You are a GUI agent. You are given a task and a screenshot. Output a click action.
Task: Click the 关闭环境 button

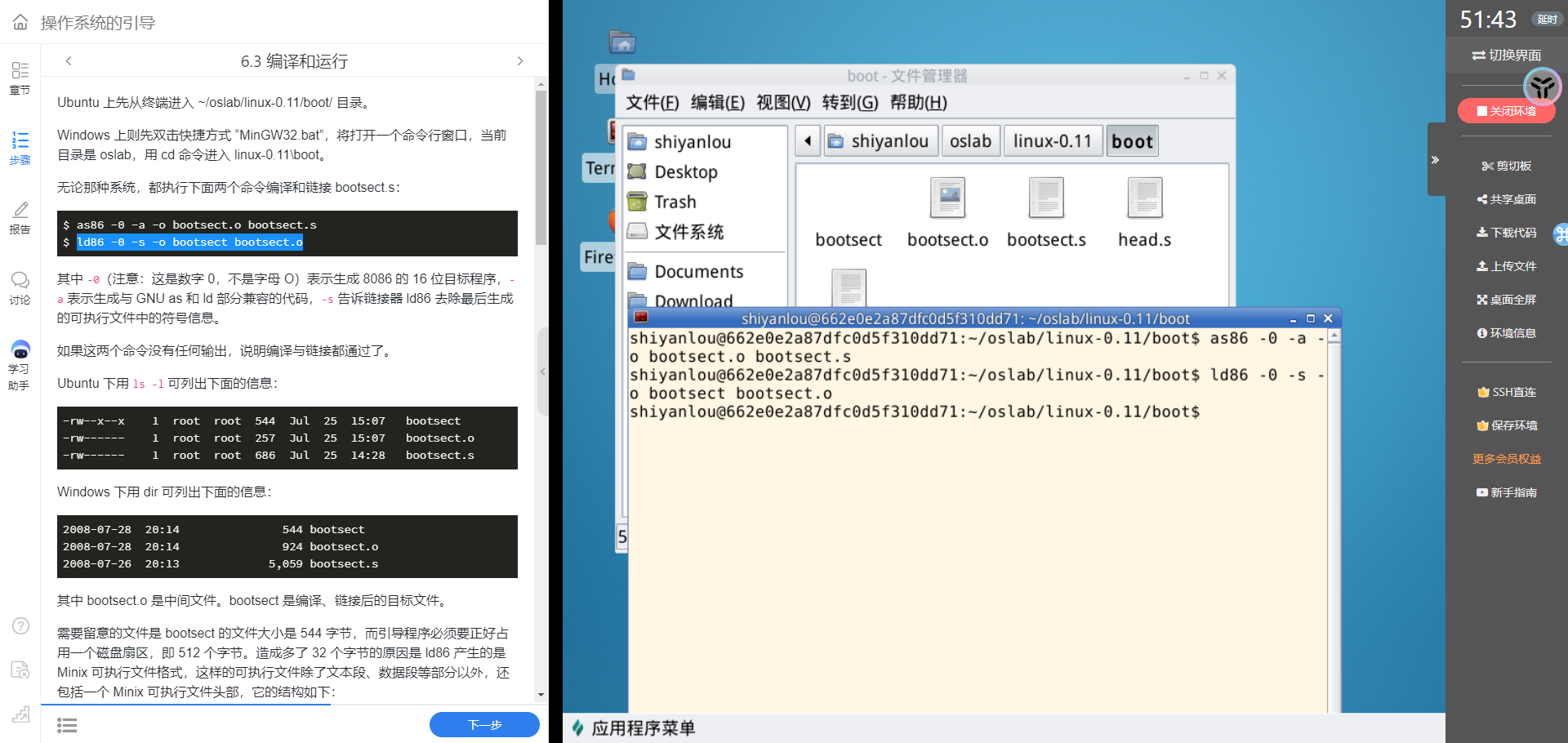tap(1506, 111)
